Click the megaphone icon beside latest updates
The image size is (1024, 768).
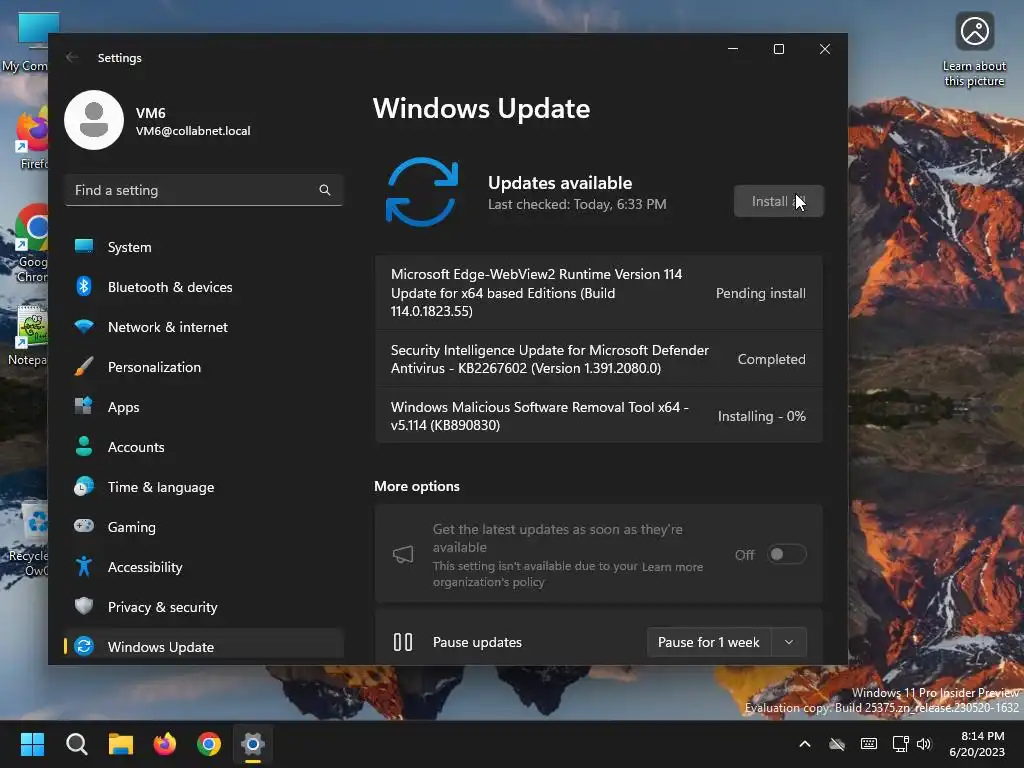point(403,554)
